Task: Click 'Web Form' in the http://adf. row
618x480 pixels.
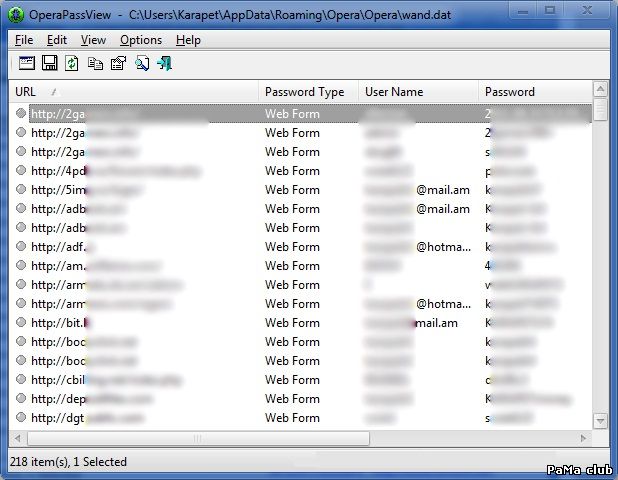Action: 292,247
